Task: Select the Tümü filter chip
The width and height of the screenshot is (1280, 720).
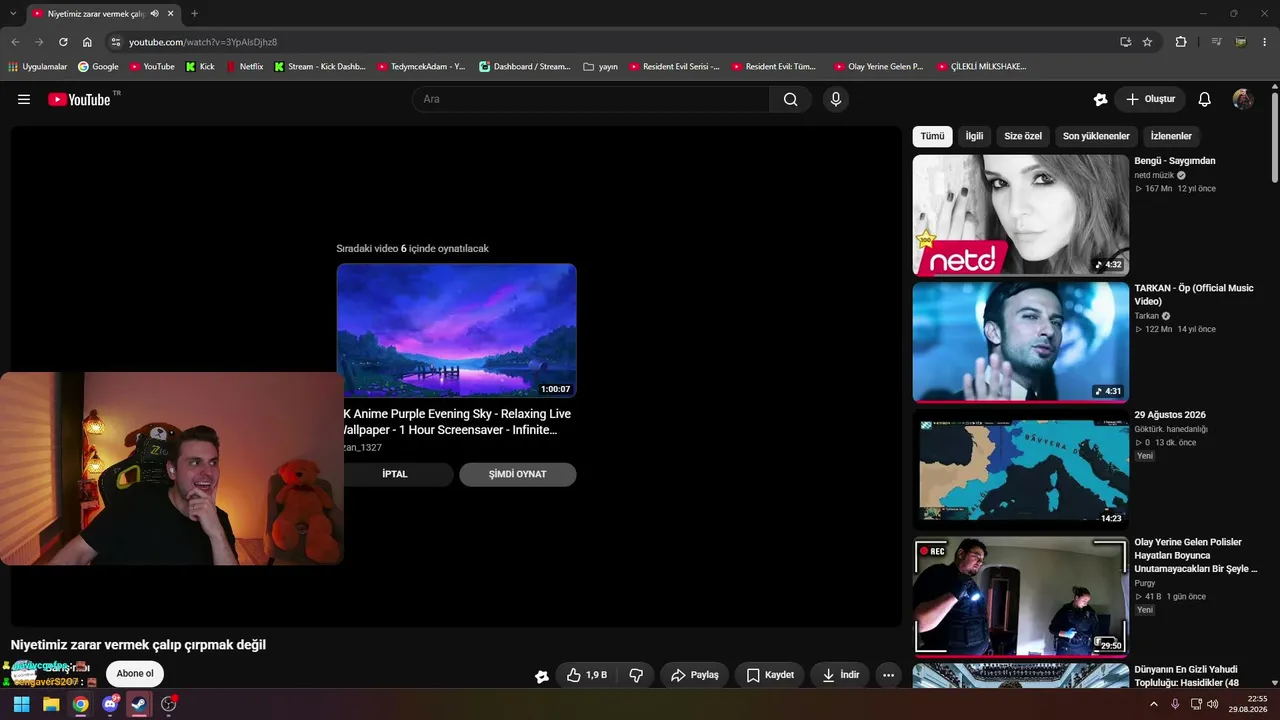Action: click(932, 136)
